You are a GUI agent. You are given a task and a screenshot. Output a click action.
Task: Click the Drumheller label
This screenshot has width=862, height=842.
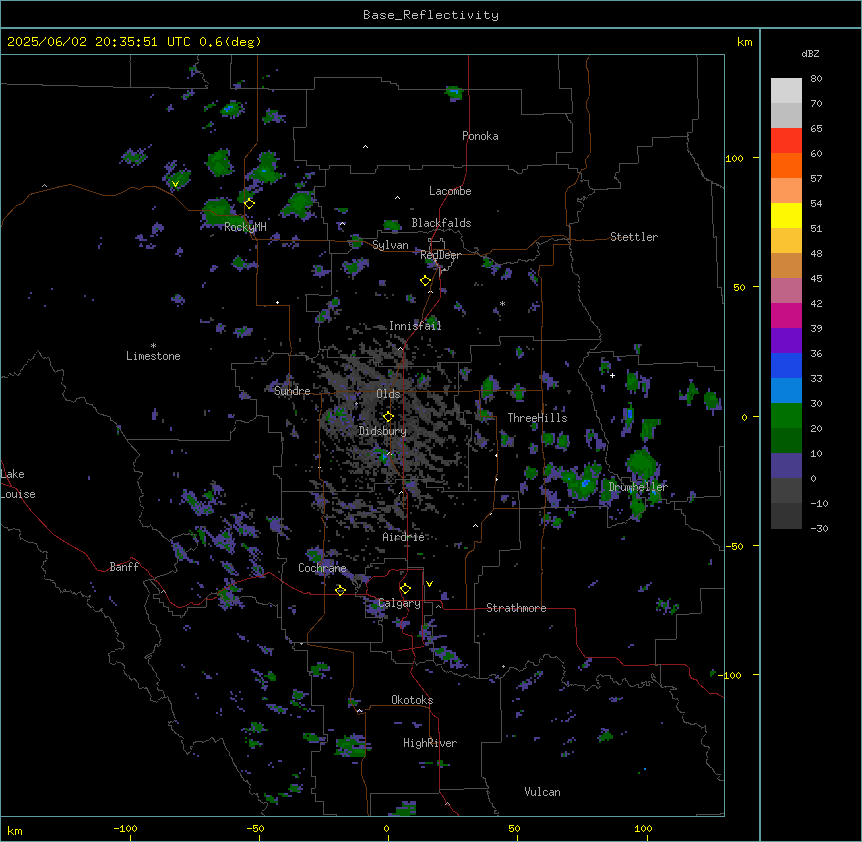point(638,487)
